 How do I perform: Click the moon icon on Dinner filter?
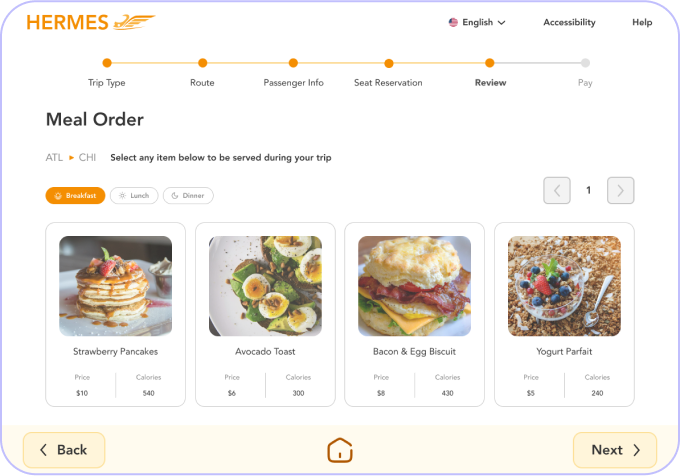point(175,196)
